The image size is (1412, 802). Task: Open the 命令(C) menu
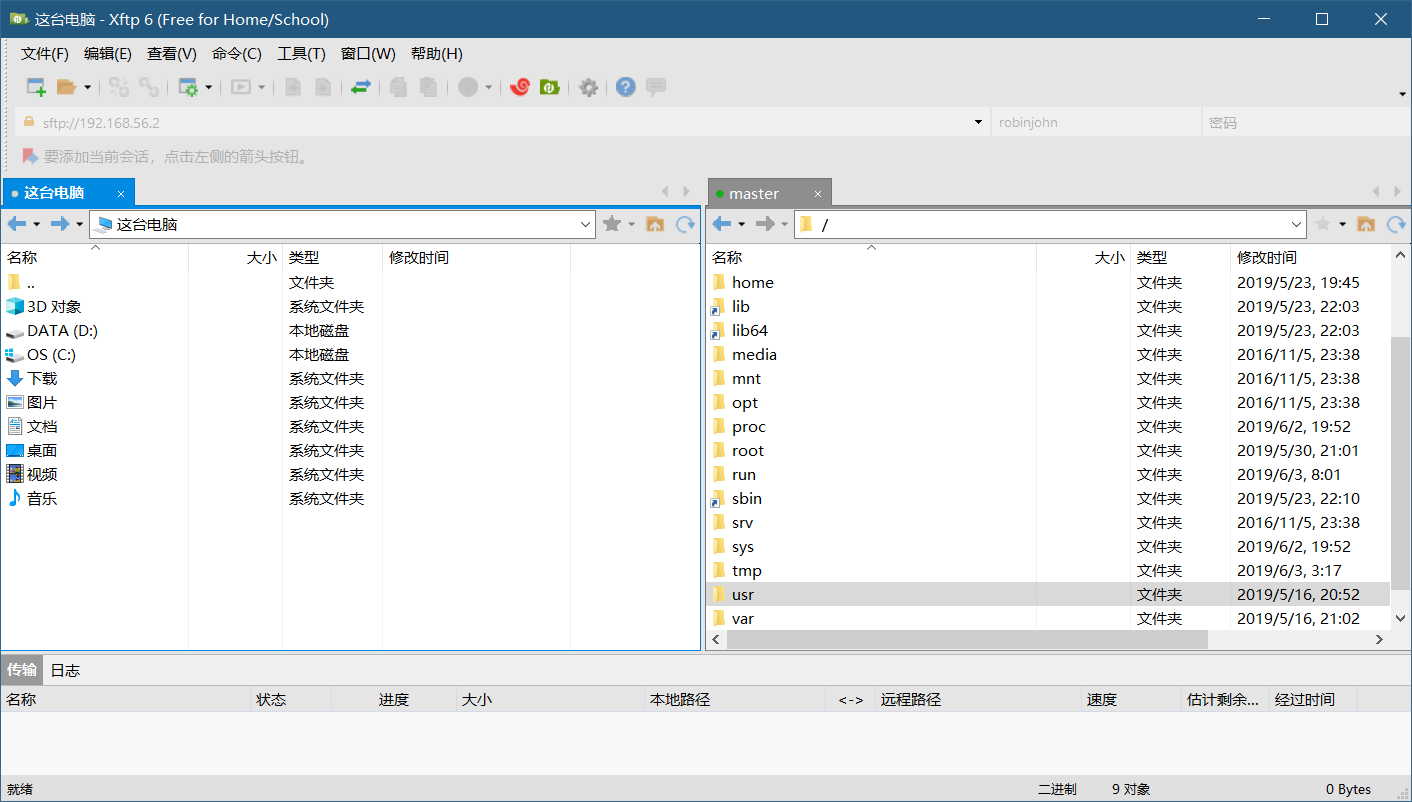[237, 54]
